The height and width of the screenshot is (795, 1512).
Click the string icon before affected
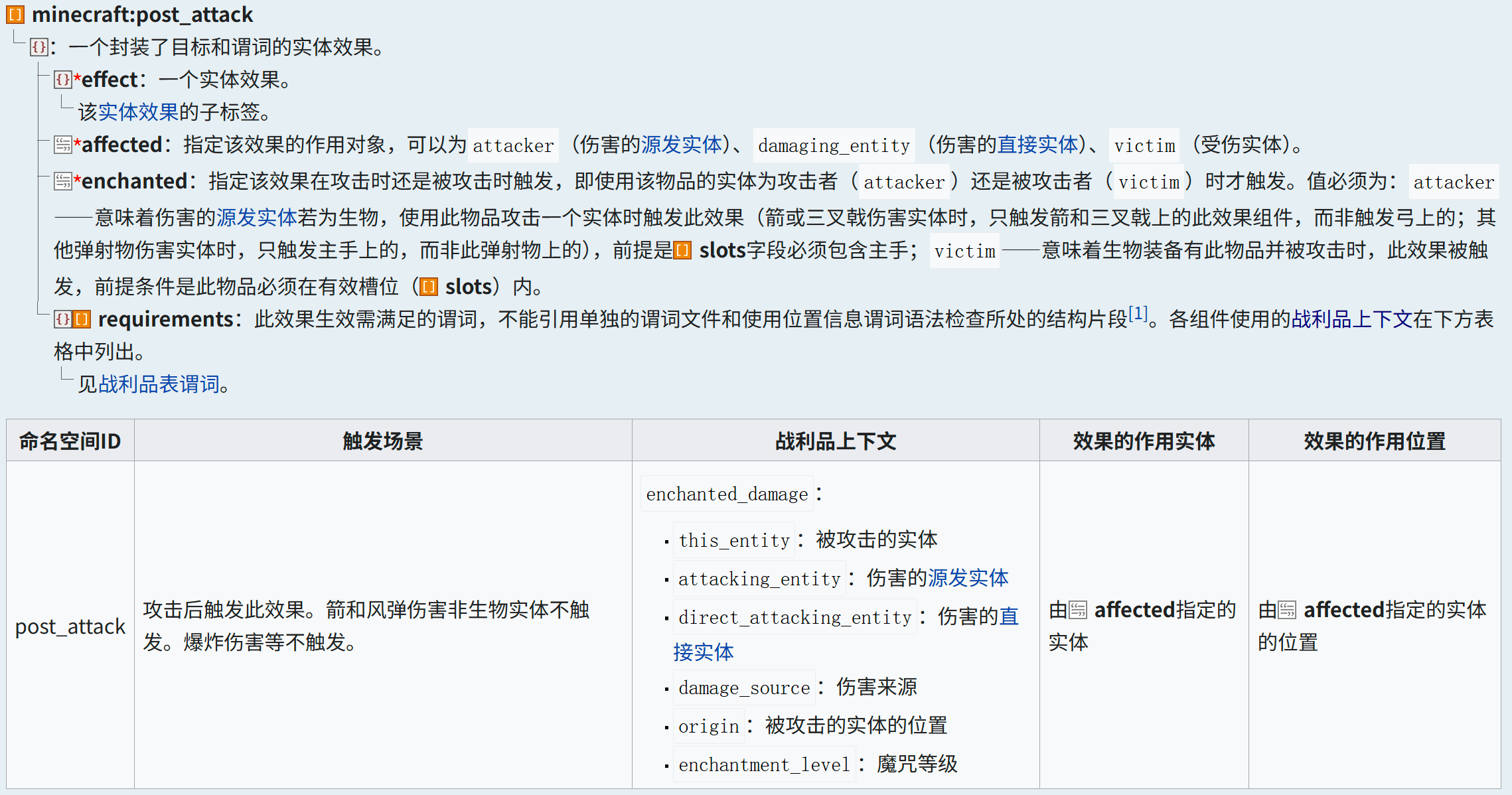[x=63, y=145]
